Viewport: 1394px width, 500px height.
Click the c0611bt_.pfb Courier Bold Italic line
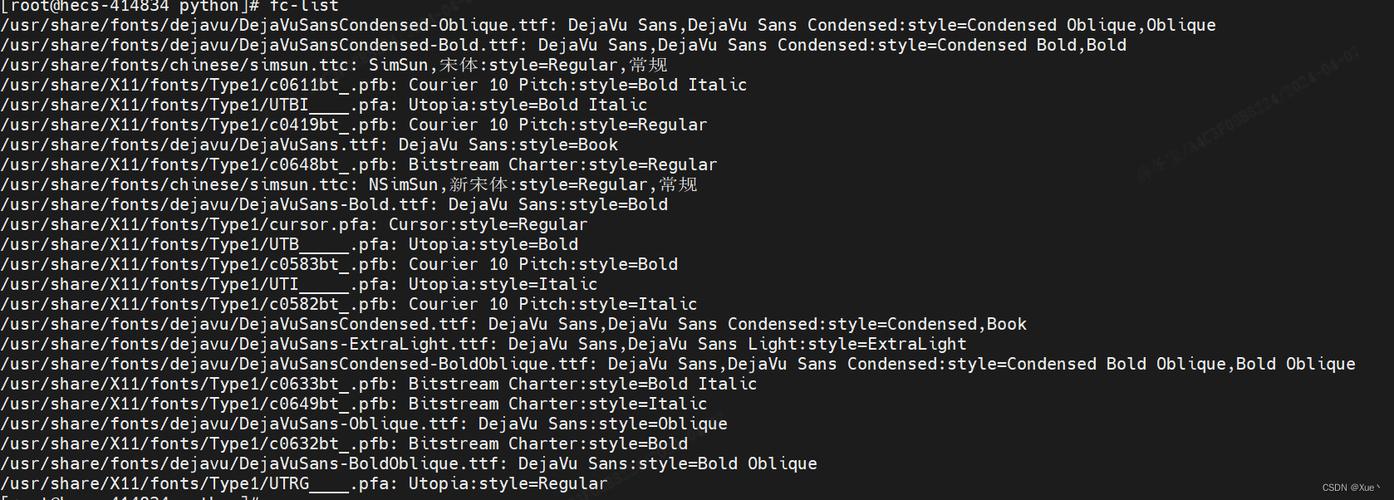[x=374, y=85]
